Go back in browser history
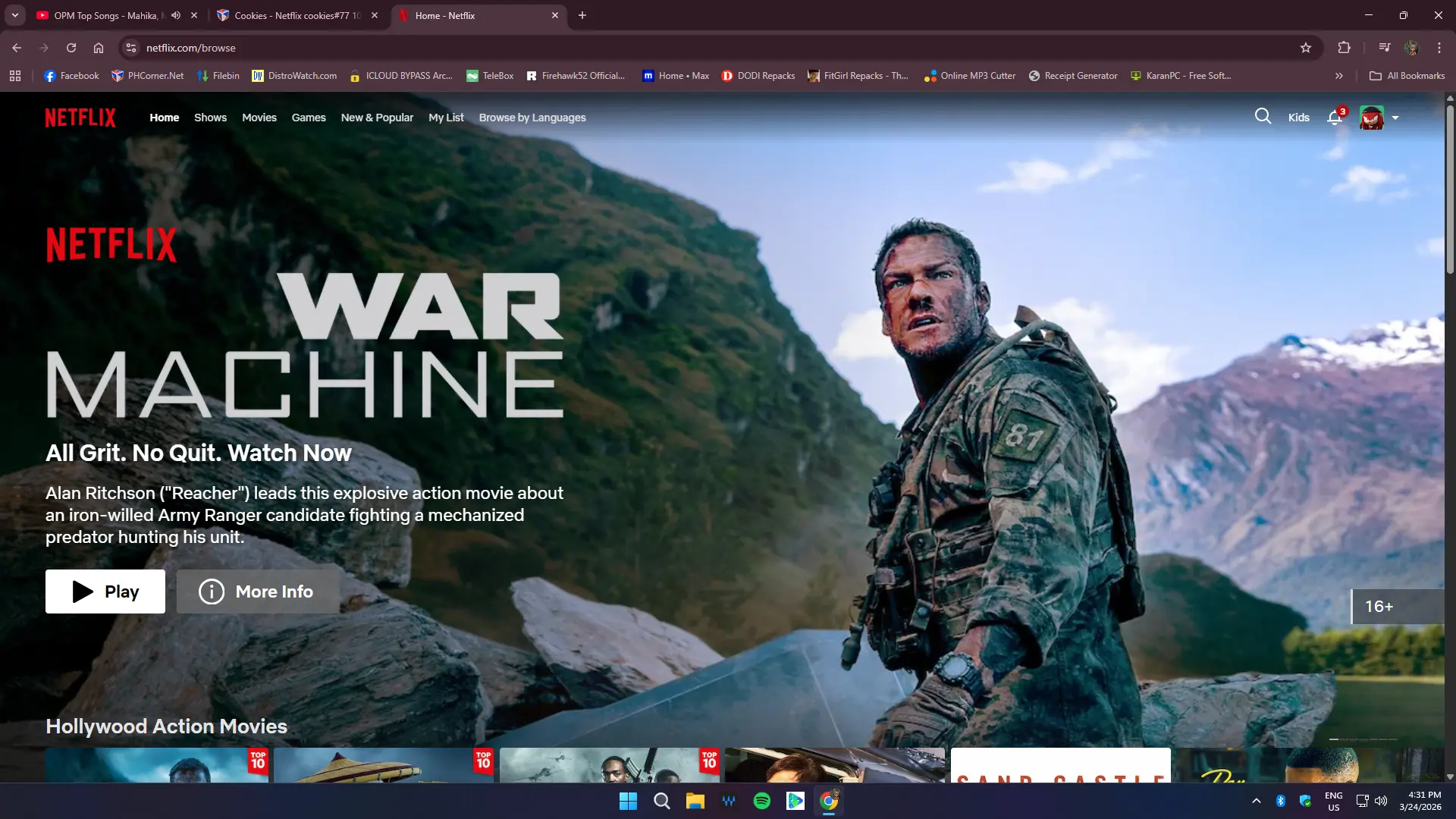Viewport: 1456px width, 819px height. click(x=17, y=48)
